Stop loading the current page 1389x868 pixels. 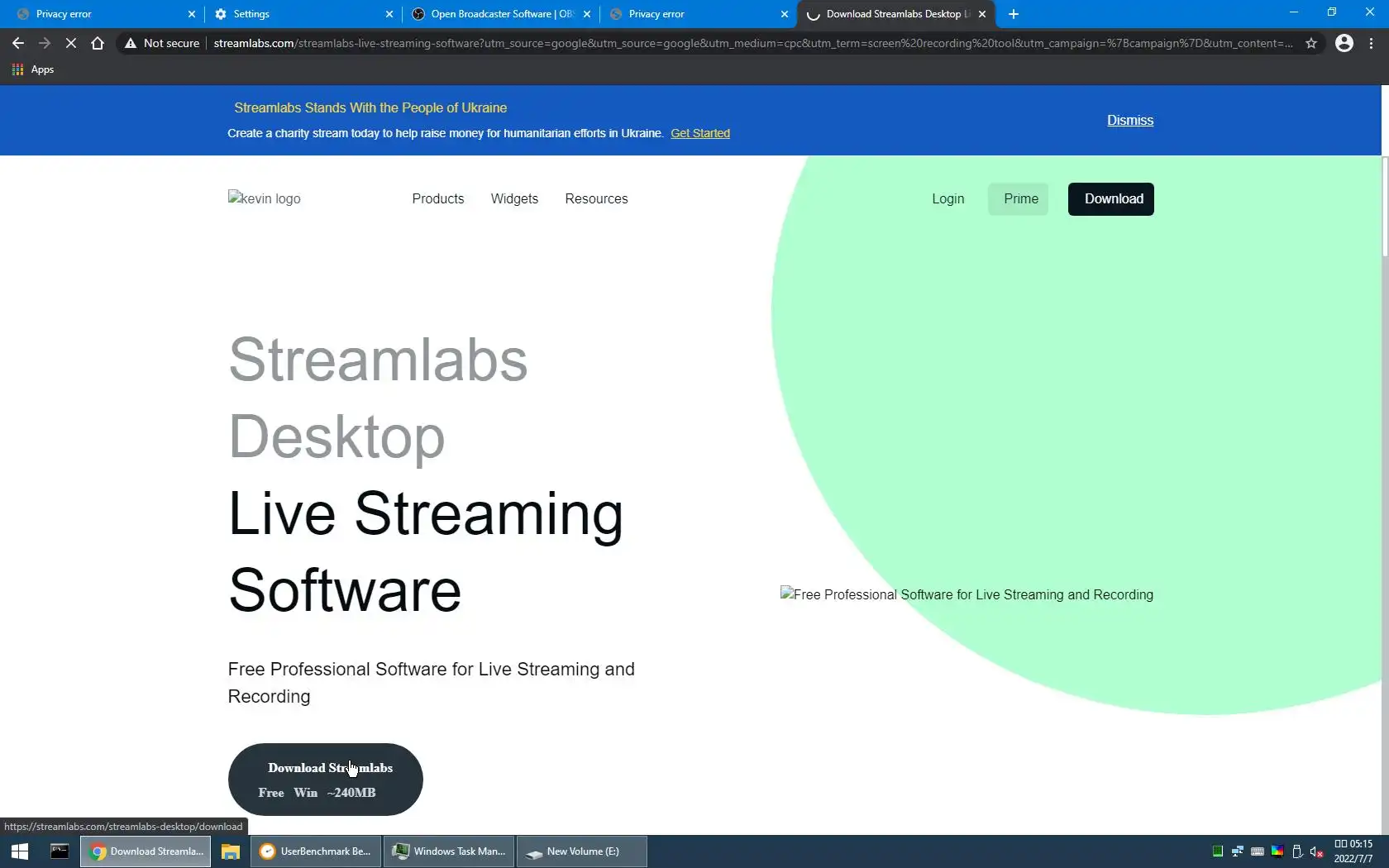click(x=71, y=43)
